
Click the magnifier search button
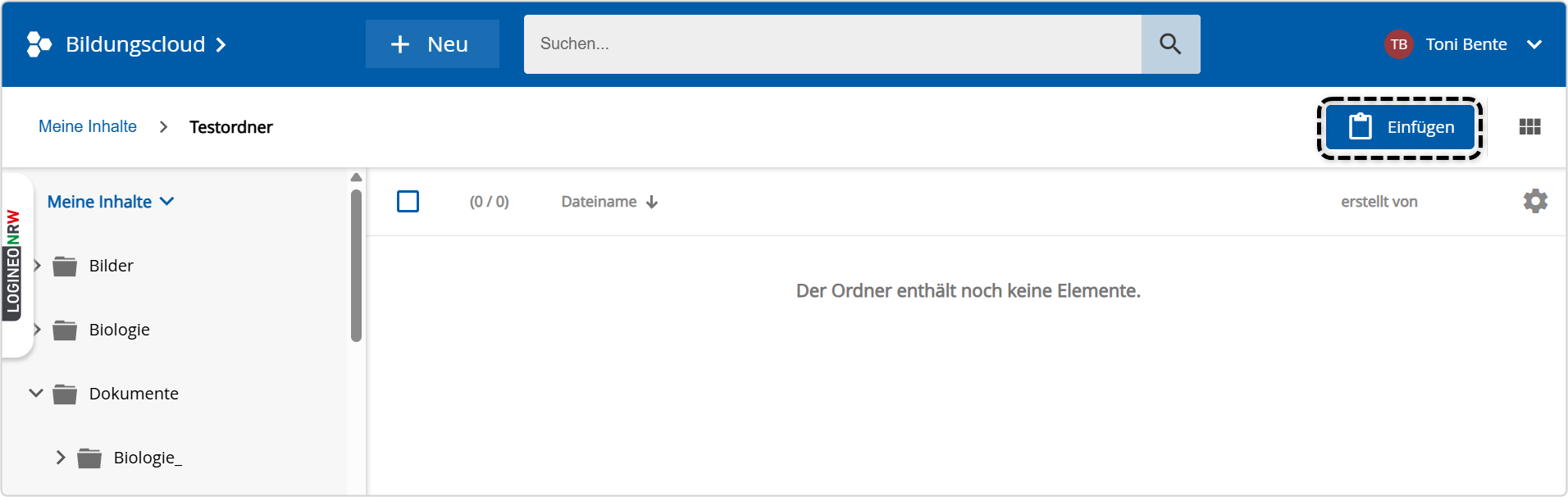click(1170, 44)
